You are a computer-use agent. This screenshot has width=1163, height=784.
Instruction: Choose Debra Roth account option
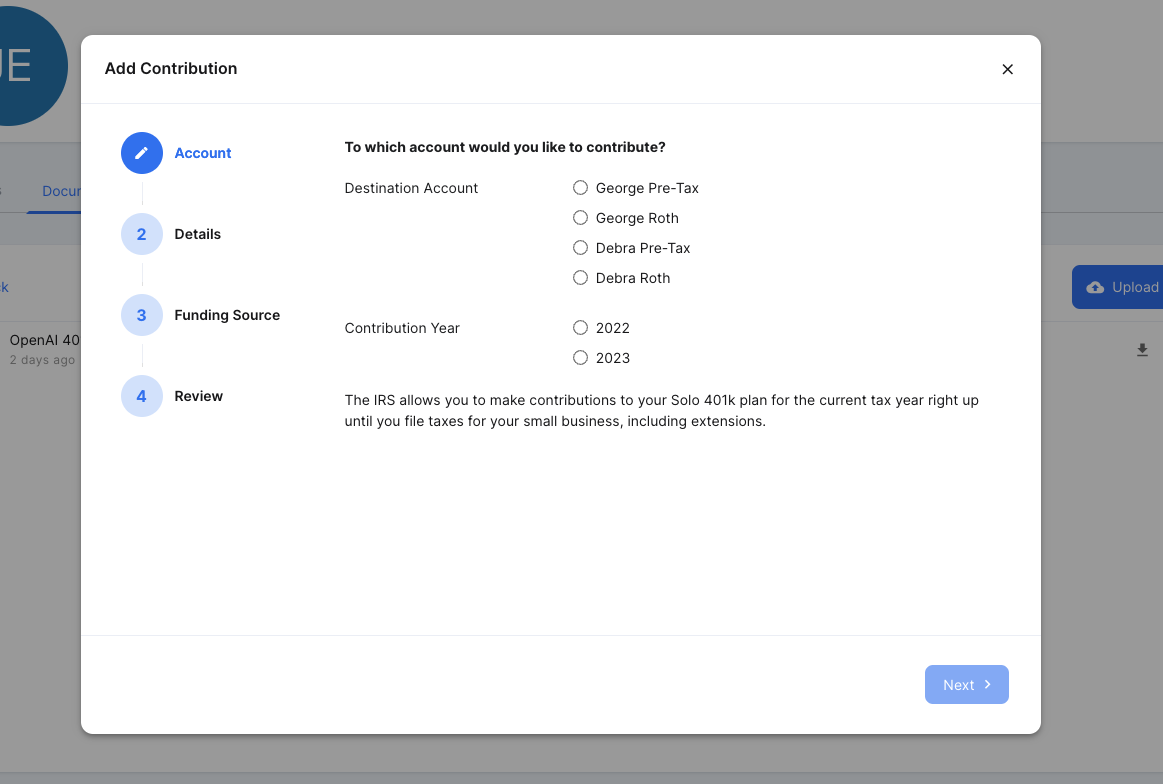click(x=580, y=278)
